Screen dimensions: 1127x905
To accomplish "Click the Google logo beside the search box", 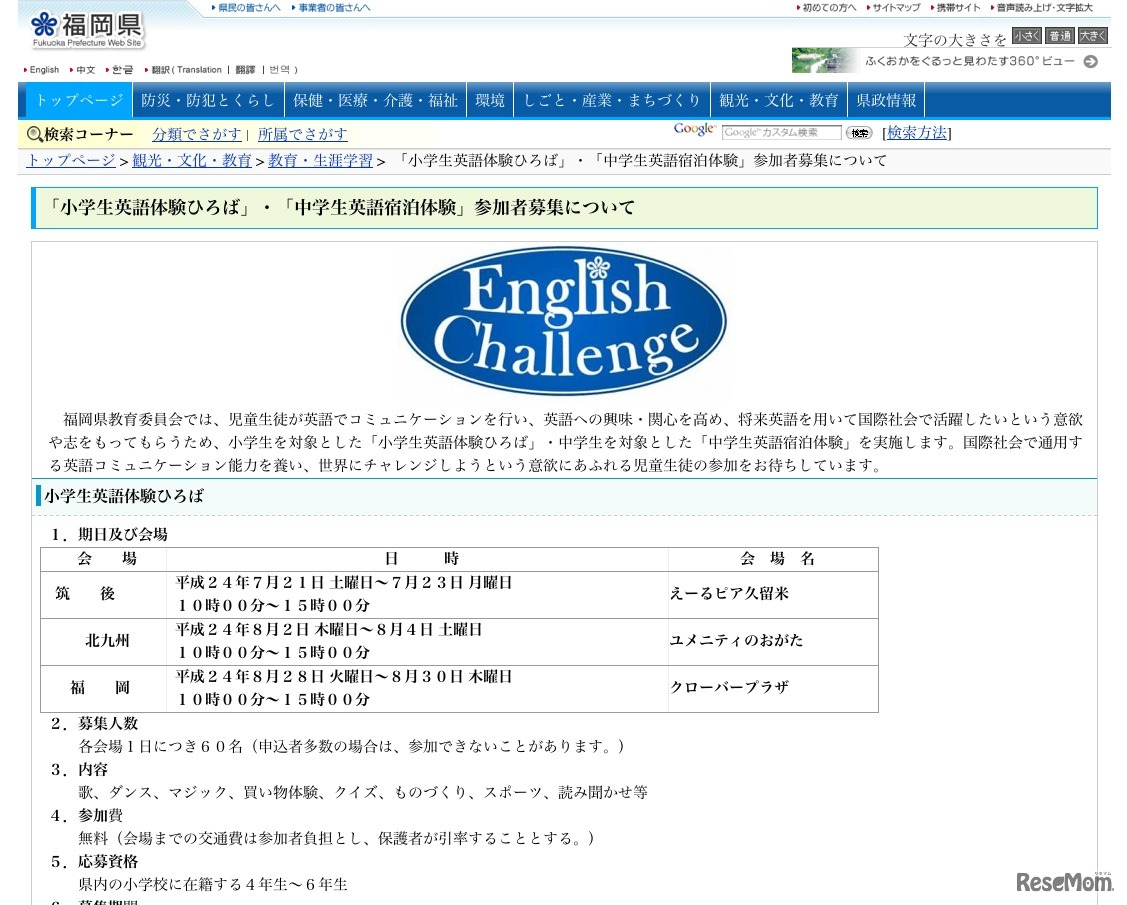I will pyautogui.click(x=693, y=130).
